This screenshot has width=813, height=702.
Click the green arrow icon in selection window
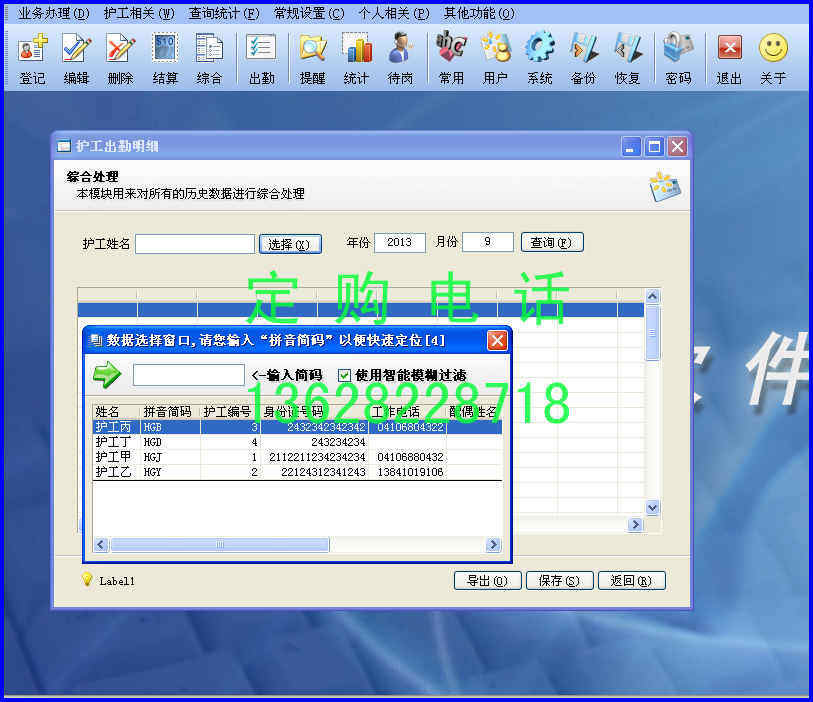click(107, 374)
